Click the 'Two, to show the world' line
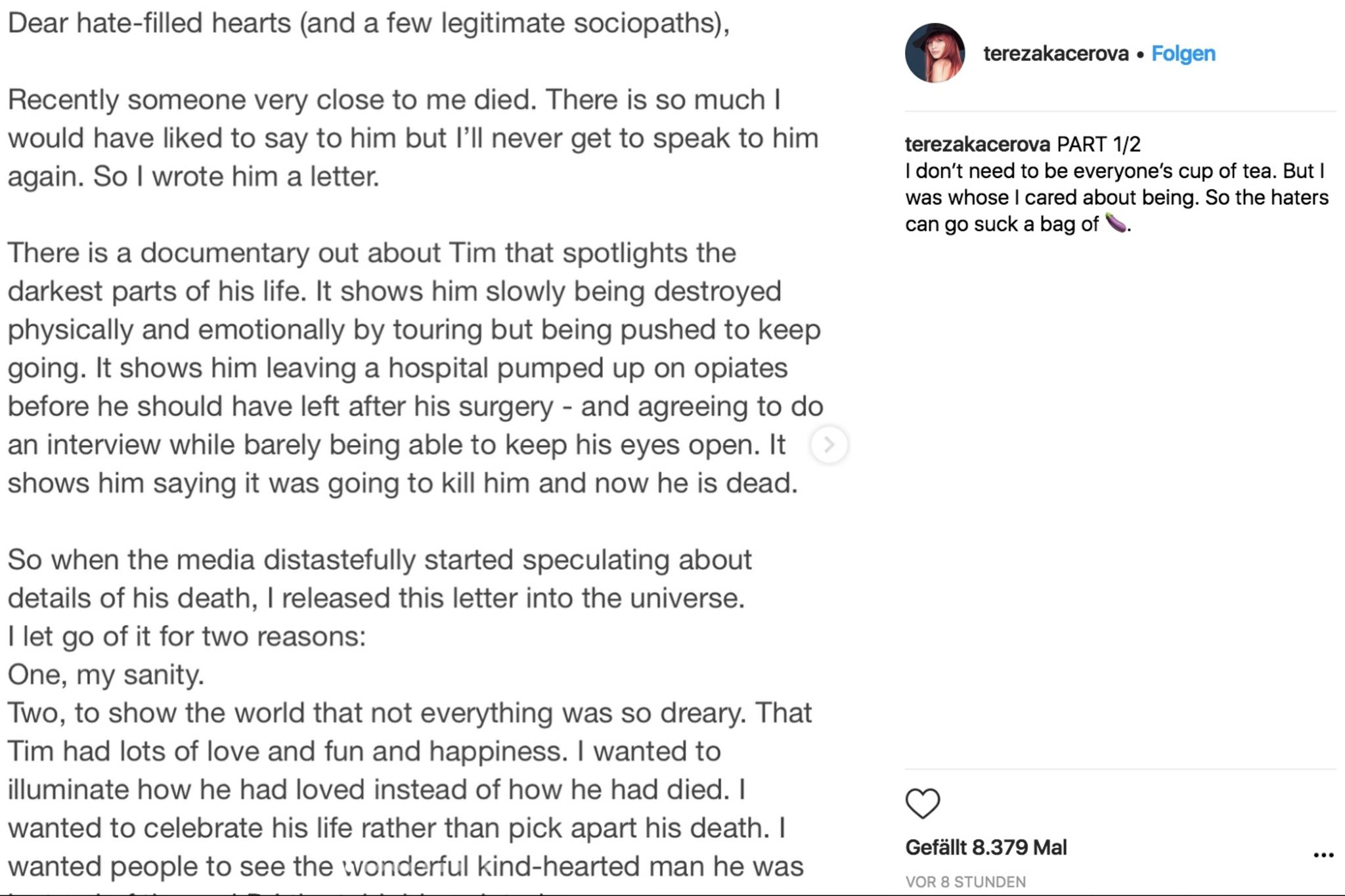Image resolution: width=1345 pixels, height=896 pixels. coord(409,713)
